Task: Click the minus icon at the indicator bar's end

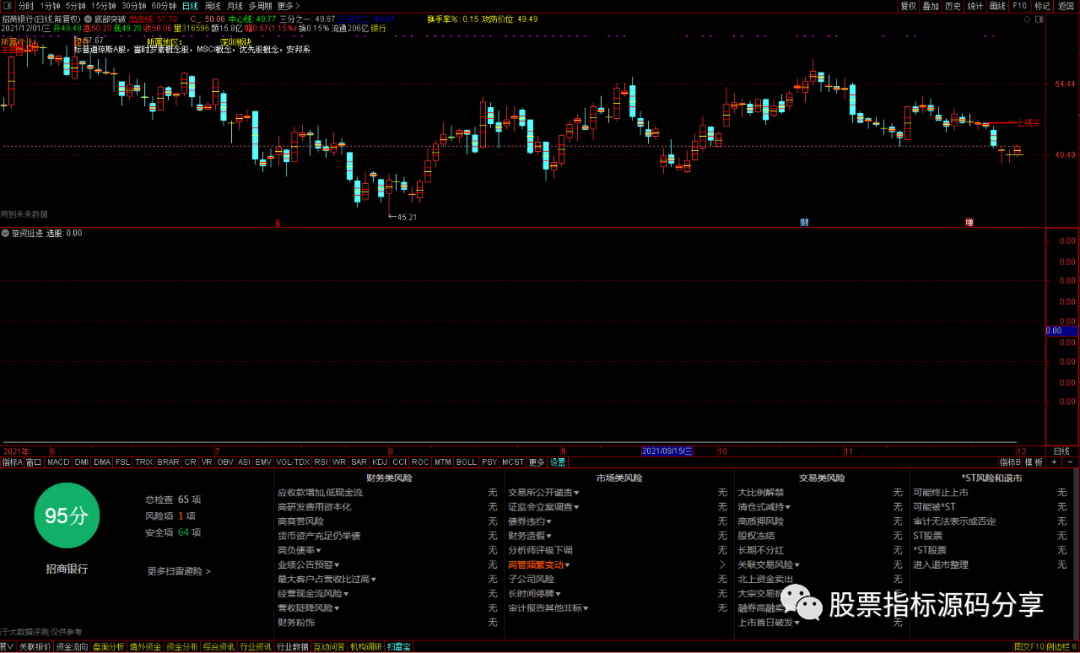Action: [1070, 462]
